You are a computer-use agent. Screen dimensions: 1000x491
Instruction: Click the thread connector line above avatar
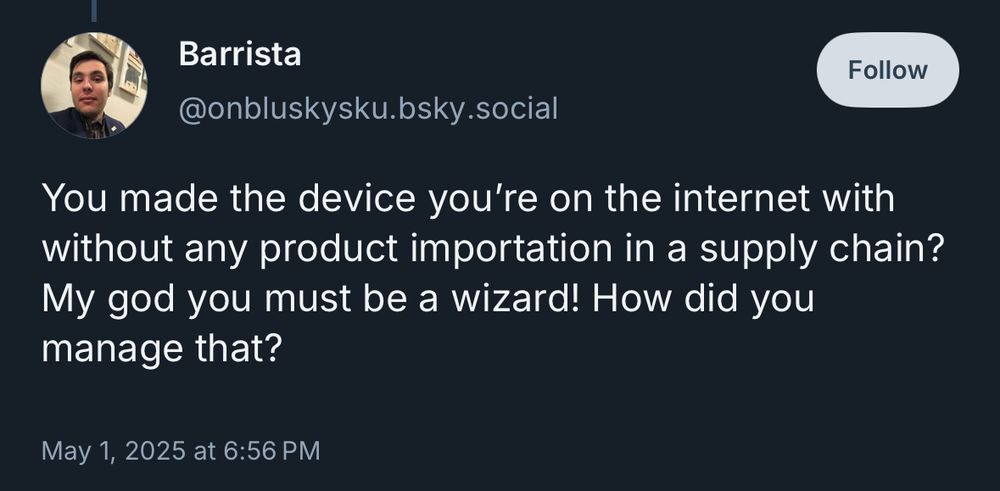94,10
